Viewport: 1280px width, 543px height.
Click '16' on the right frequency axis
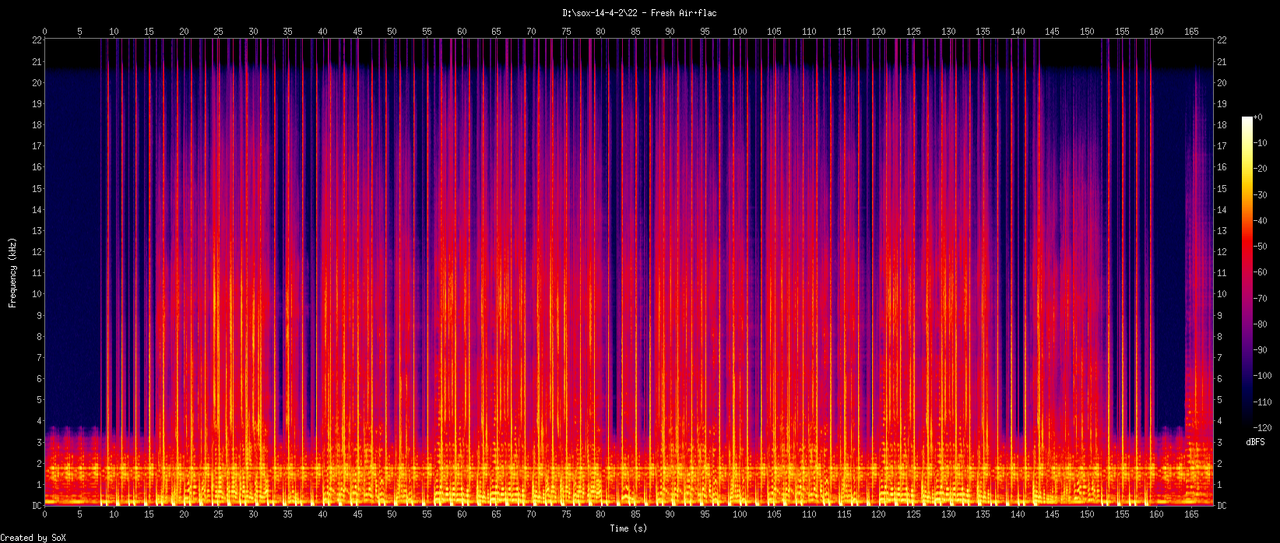point(1222,167)
